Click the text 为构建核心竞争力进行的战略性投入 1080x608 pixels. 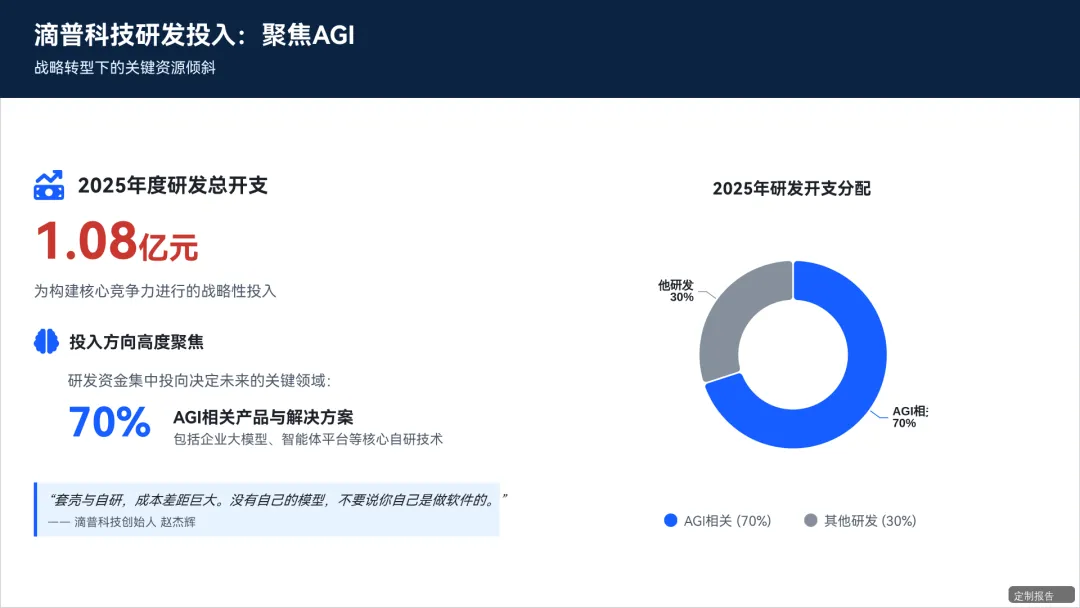point(155,291)
